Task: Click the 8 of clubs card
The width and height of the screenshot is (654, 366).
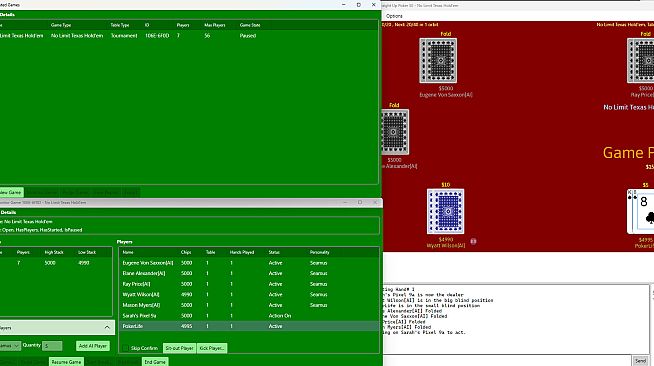Action: click(x=645, y=211)
